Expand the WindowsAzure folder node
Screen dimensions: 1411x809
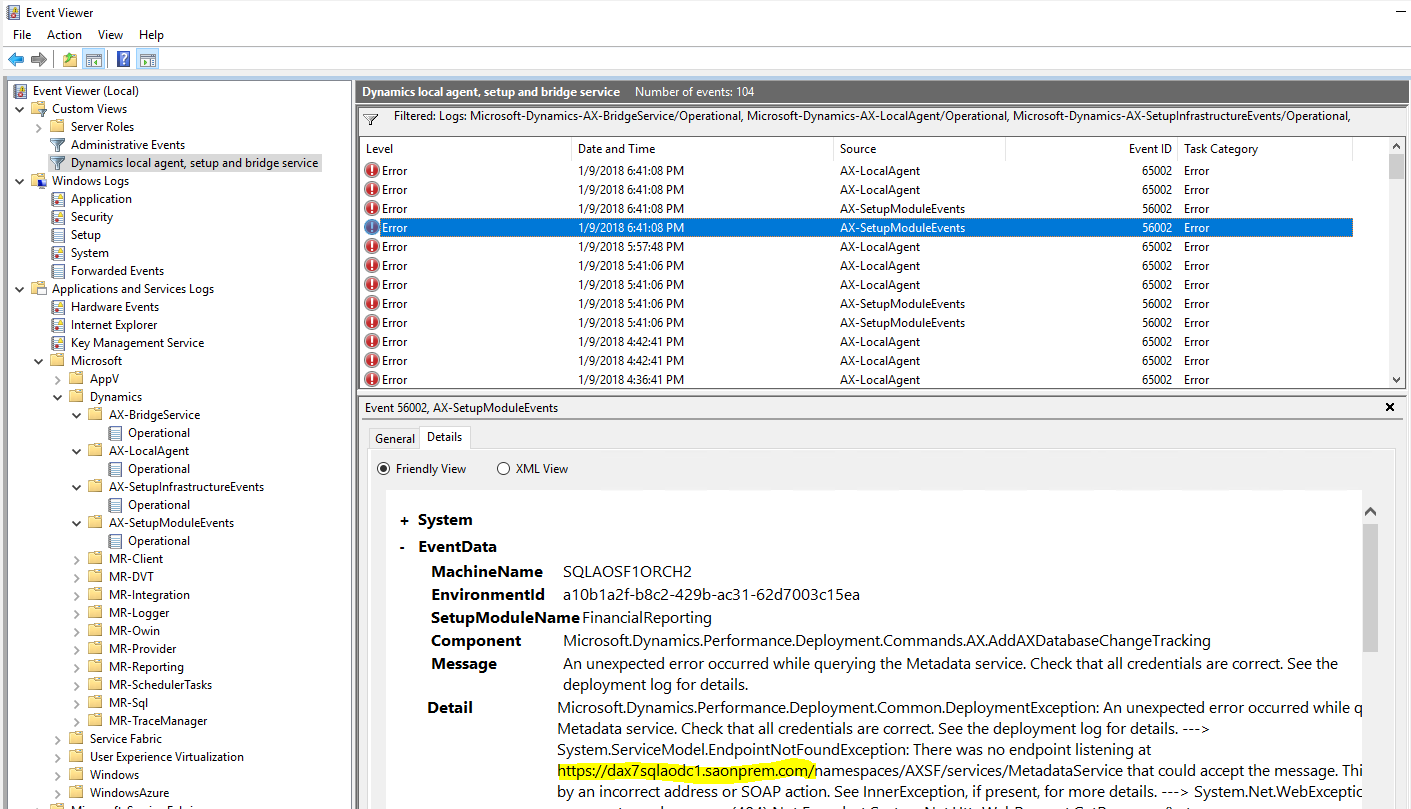(x=58, y=793)
